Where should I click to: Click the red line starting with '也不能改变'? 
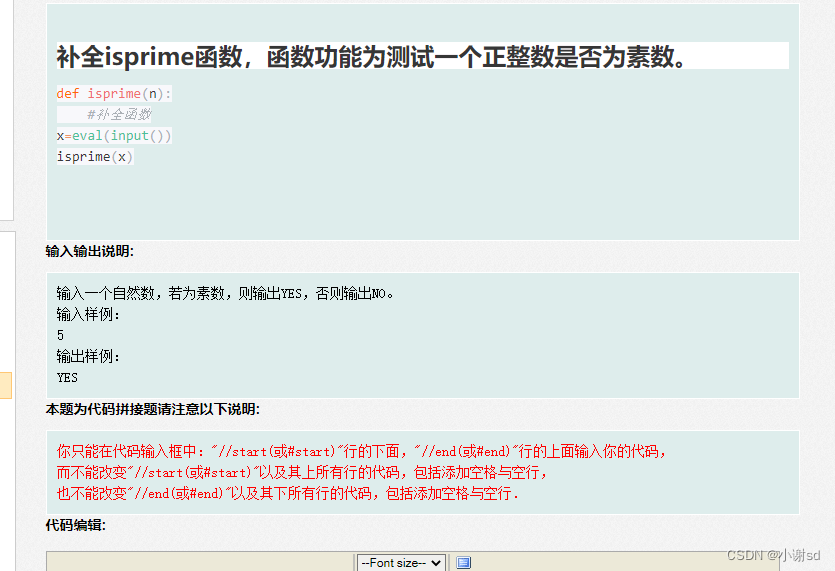click(x=288, y=494)
